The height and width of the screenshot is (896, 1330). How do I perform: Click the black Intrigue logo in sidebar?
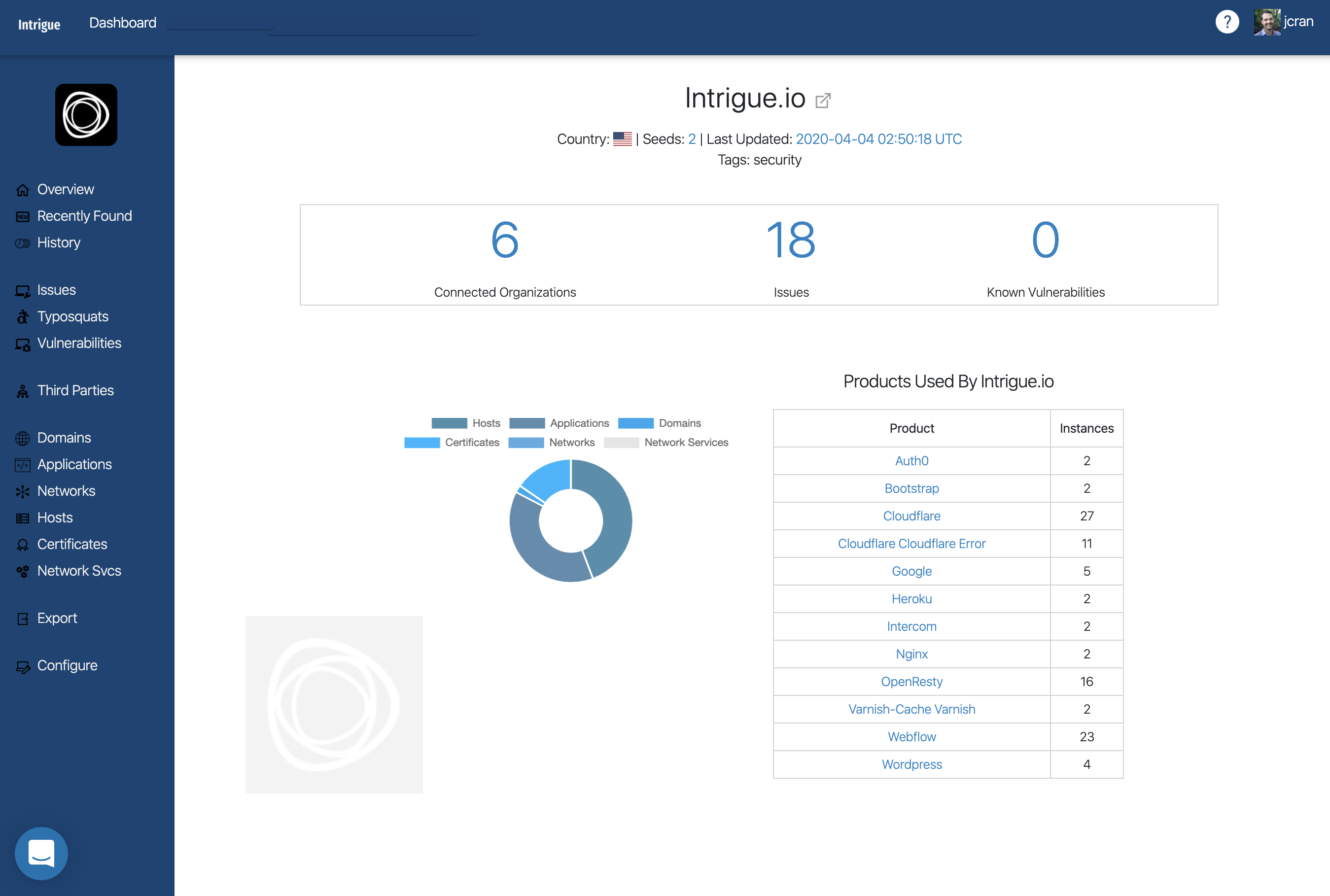click(x=86, y=115)
